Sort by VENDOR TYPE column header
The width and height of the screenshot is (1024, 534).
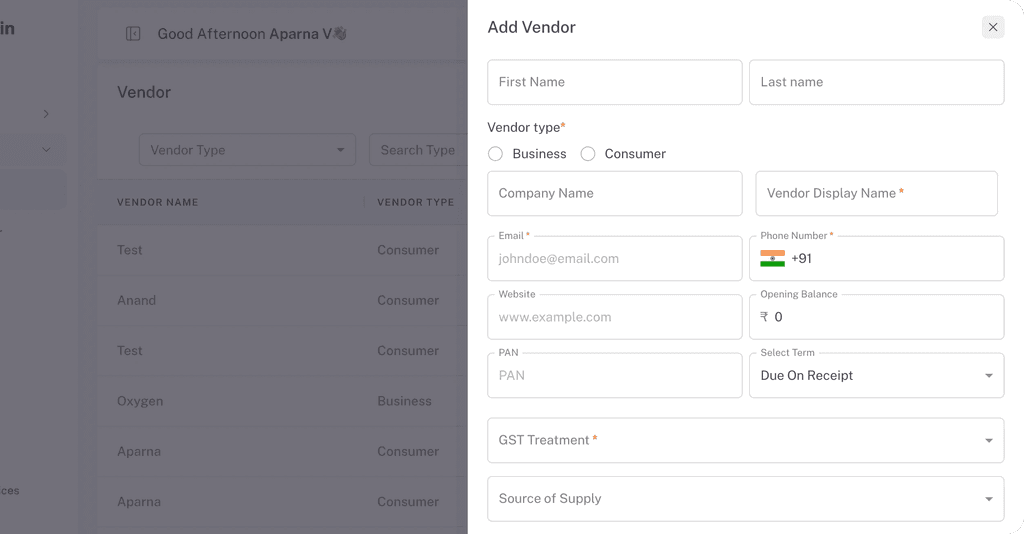tap(415, 202)
